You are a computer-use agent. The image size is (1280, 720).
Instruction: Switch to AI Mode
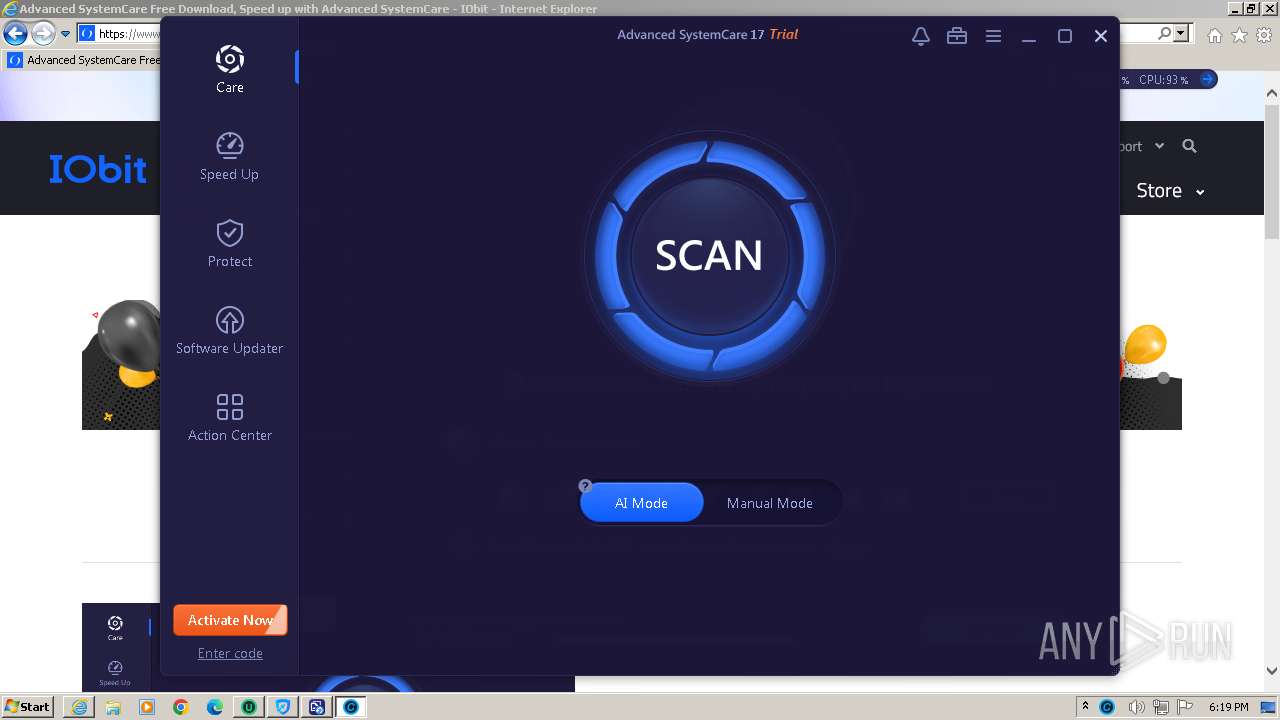click(641, 503)
